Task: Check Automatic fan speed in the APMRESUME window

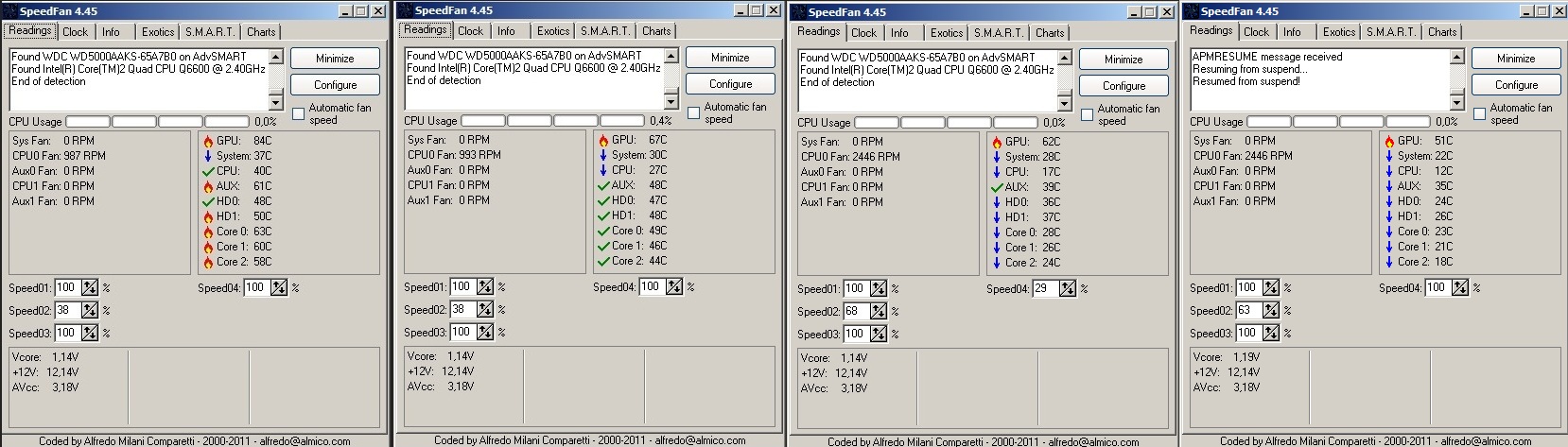Action: (x=1480, y=114)
